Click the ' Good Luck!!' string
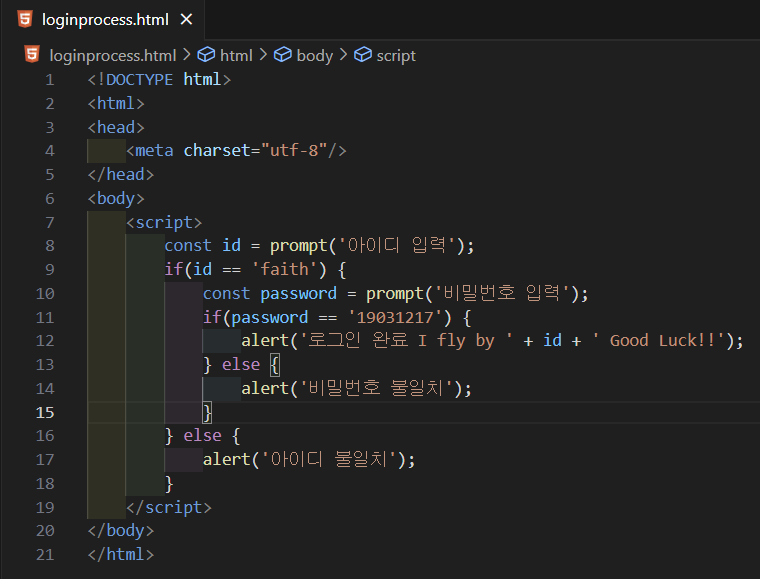Viewport: 760px width, 579px height. coord(658,341)
